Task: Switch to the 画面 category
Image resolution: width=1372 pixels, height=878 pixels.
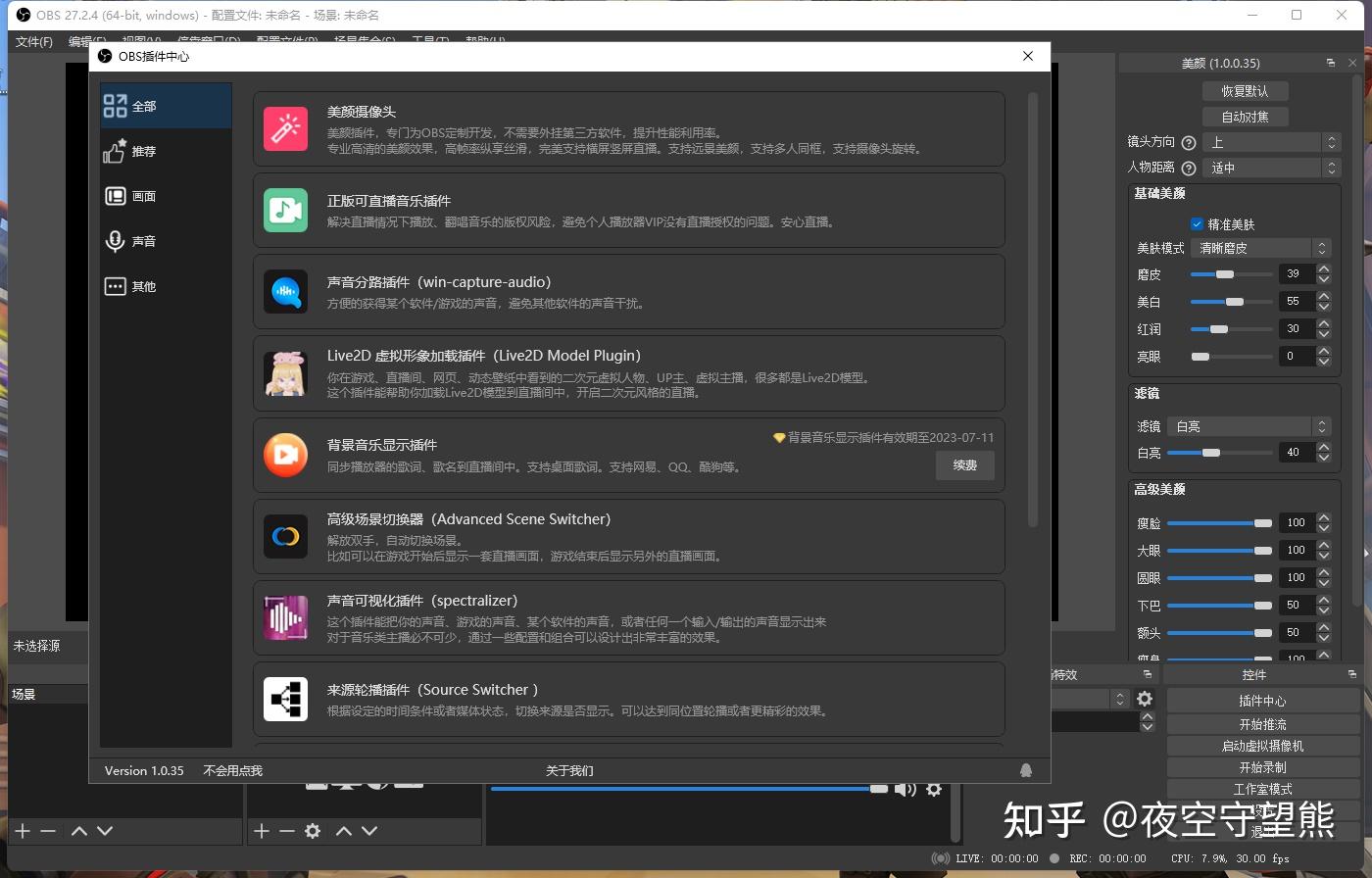Action: click(x=166, y=196)
